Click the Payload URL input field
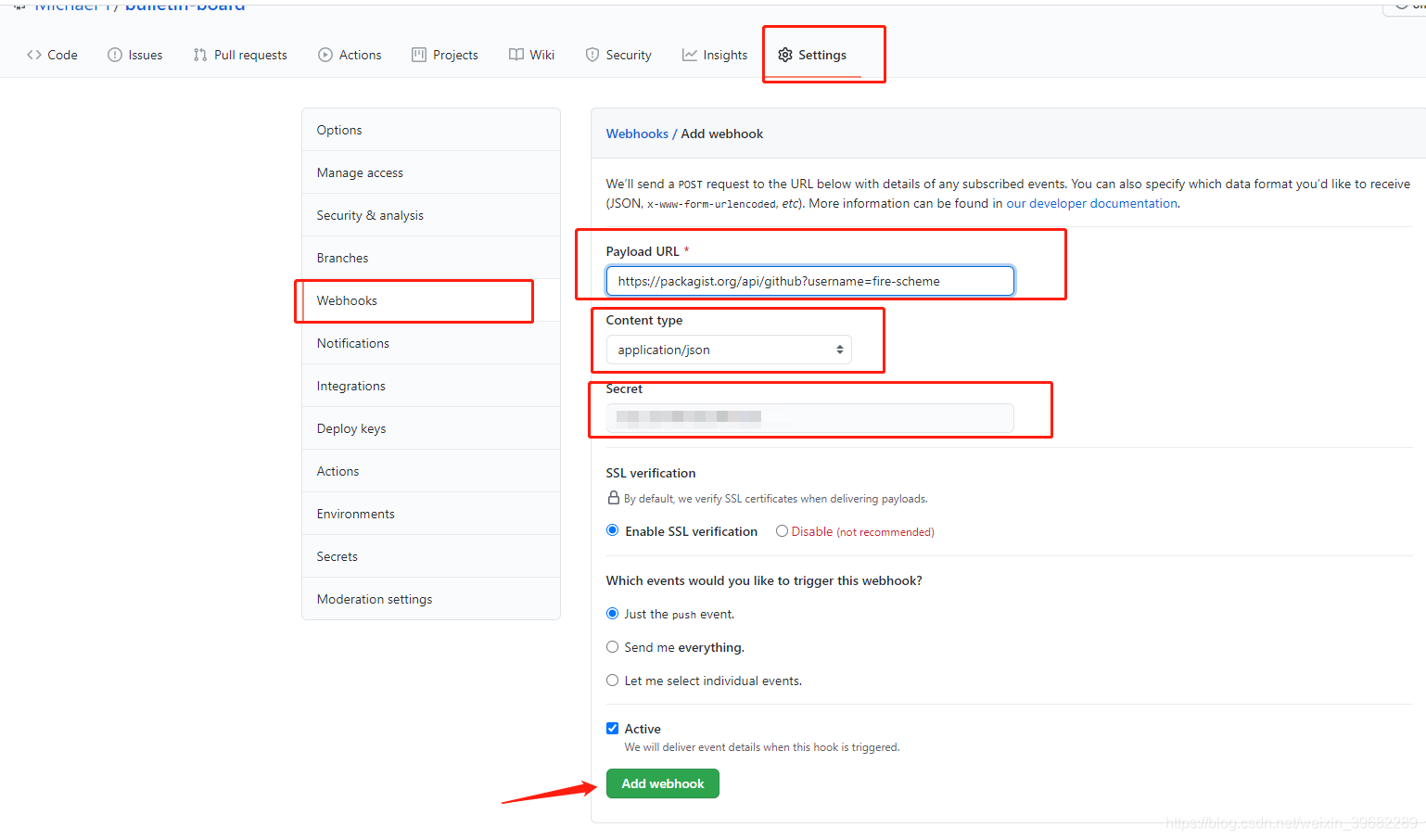 [810, 281]
